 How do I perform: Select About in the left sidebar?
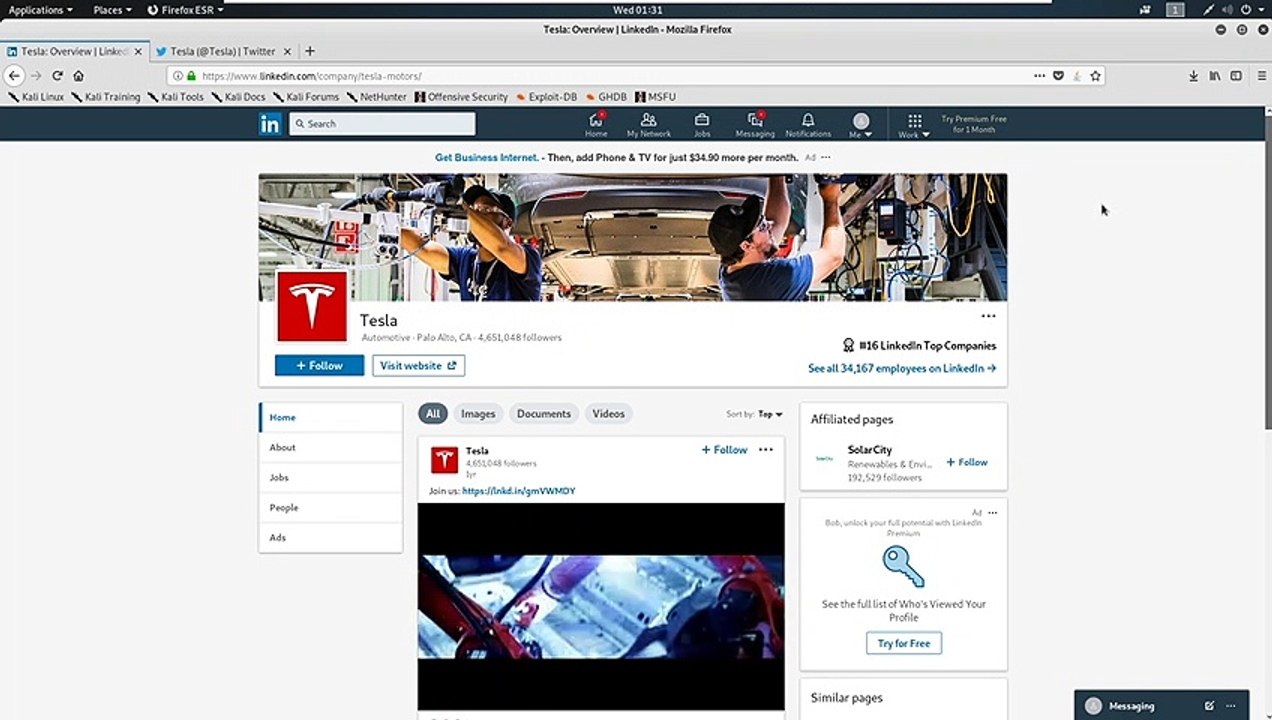coord(330,448)
